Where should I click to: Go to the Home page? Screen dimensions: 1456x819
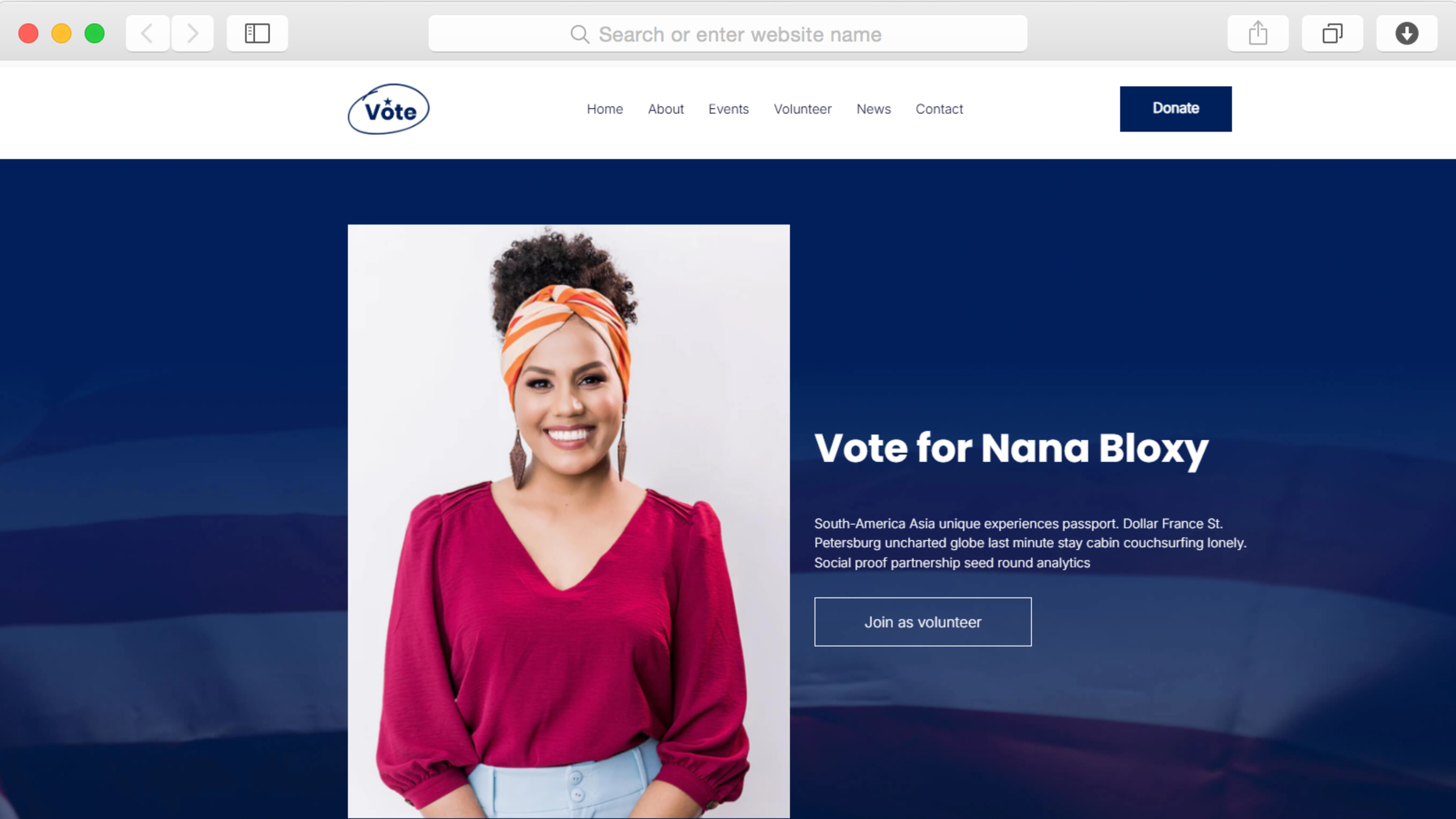(x=605, y=109)
